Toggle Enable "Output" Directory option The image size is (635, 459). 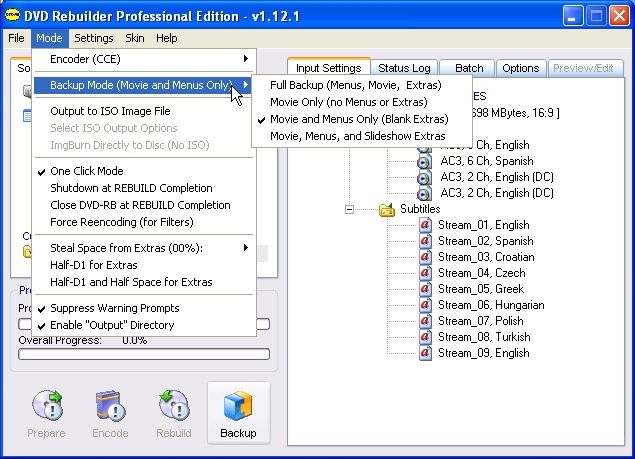pos(144,325)
